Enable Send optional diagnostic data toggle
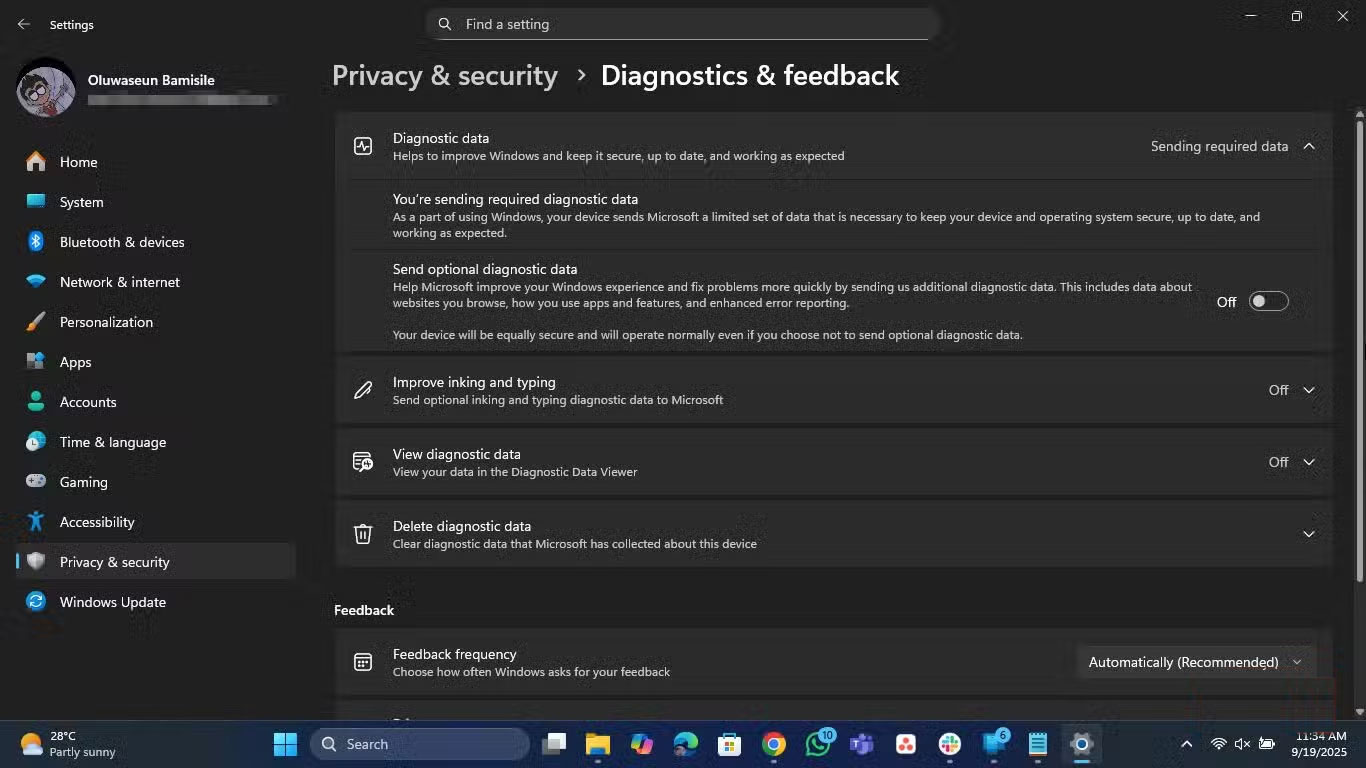Screen dimensions: 1366x768 click(1268, 302)
